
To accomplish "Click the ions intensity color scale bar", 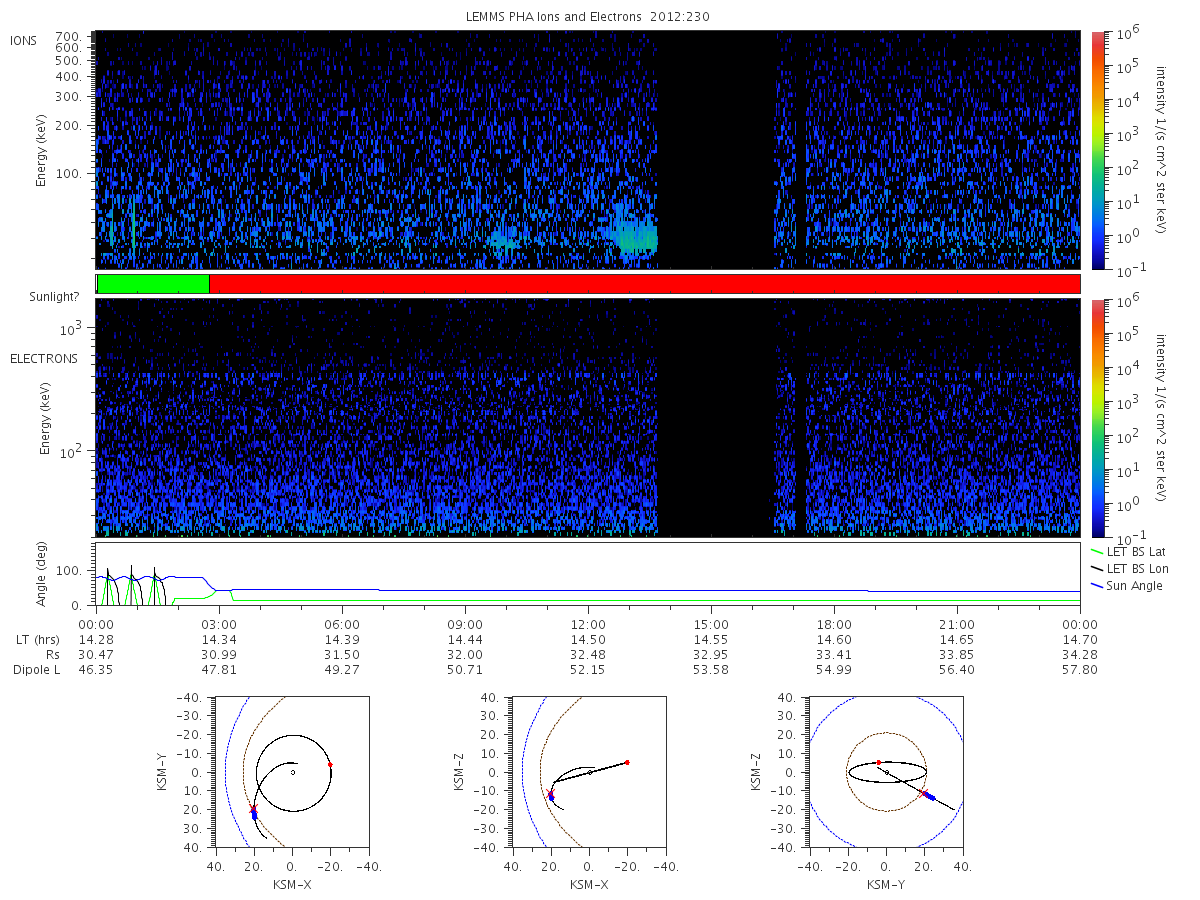I will click(1097, 150).
